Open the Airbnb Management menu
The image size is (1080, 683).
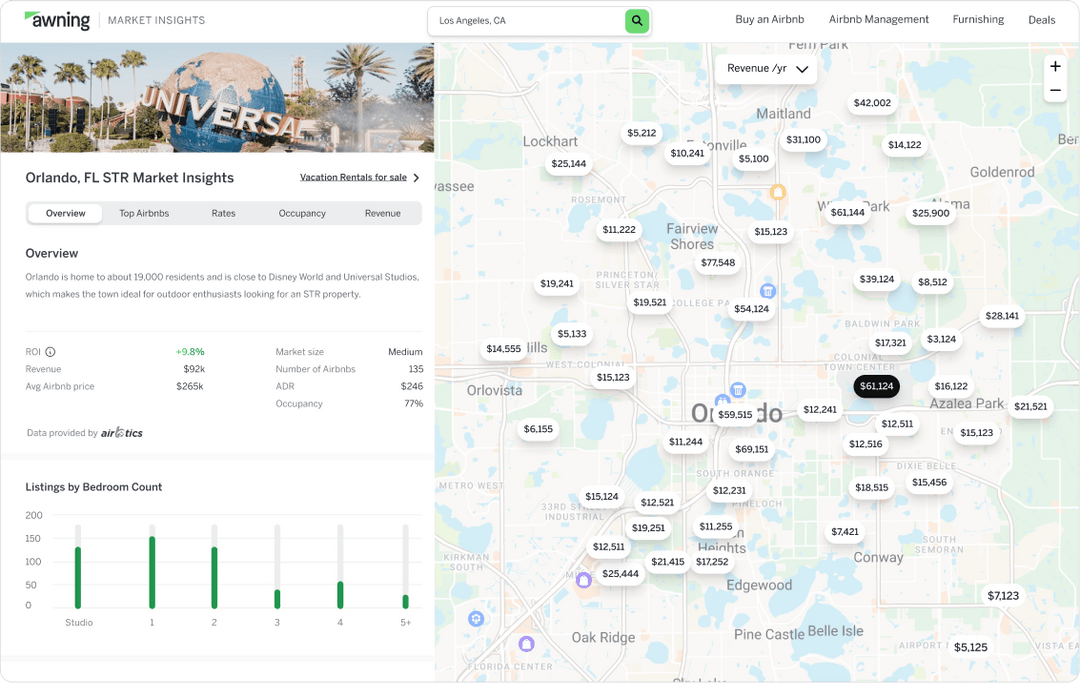coord(879,19)
